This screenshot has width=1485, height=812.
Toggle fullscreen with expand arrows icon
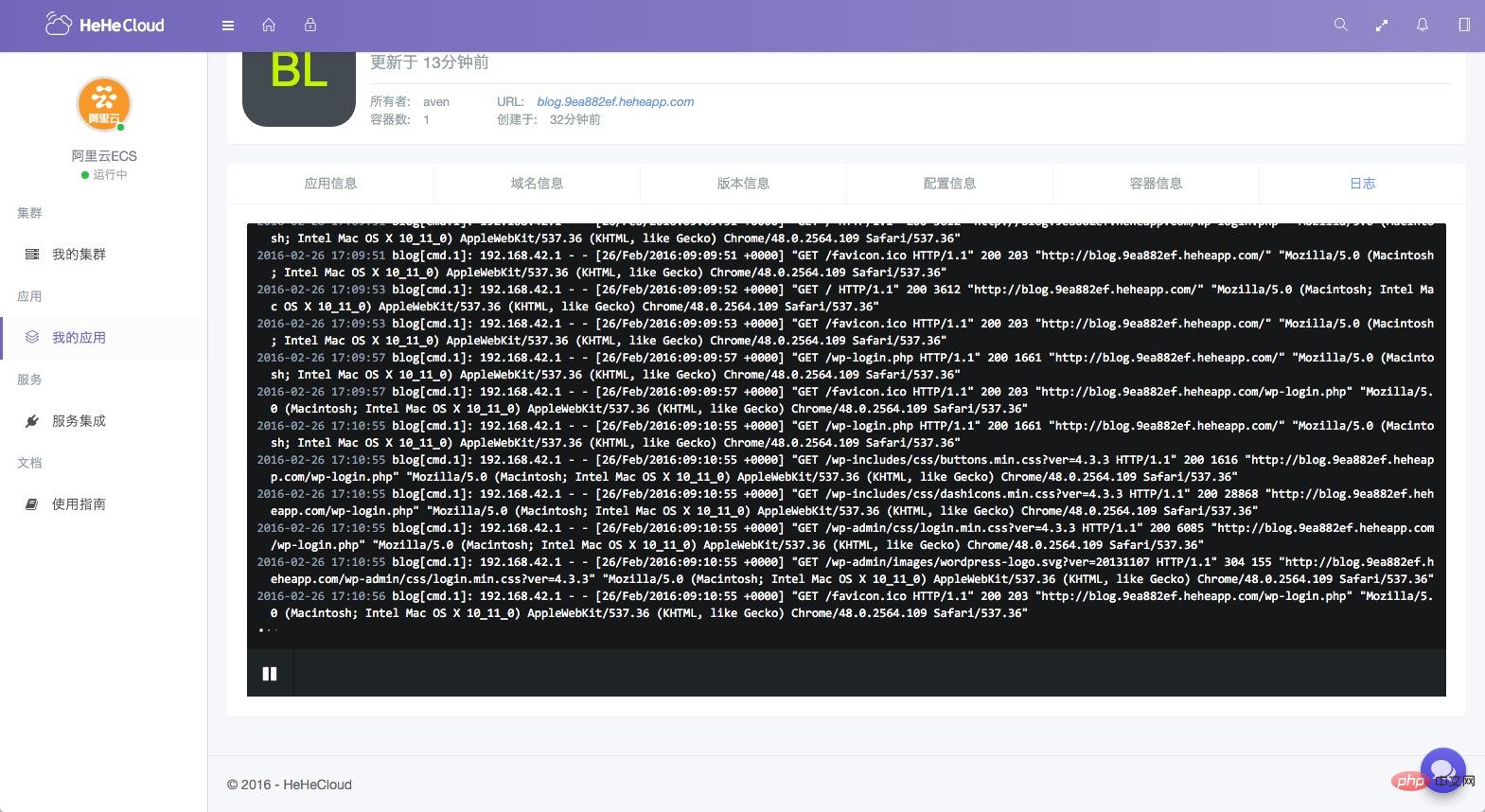[1382, 26]
